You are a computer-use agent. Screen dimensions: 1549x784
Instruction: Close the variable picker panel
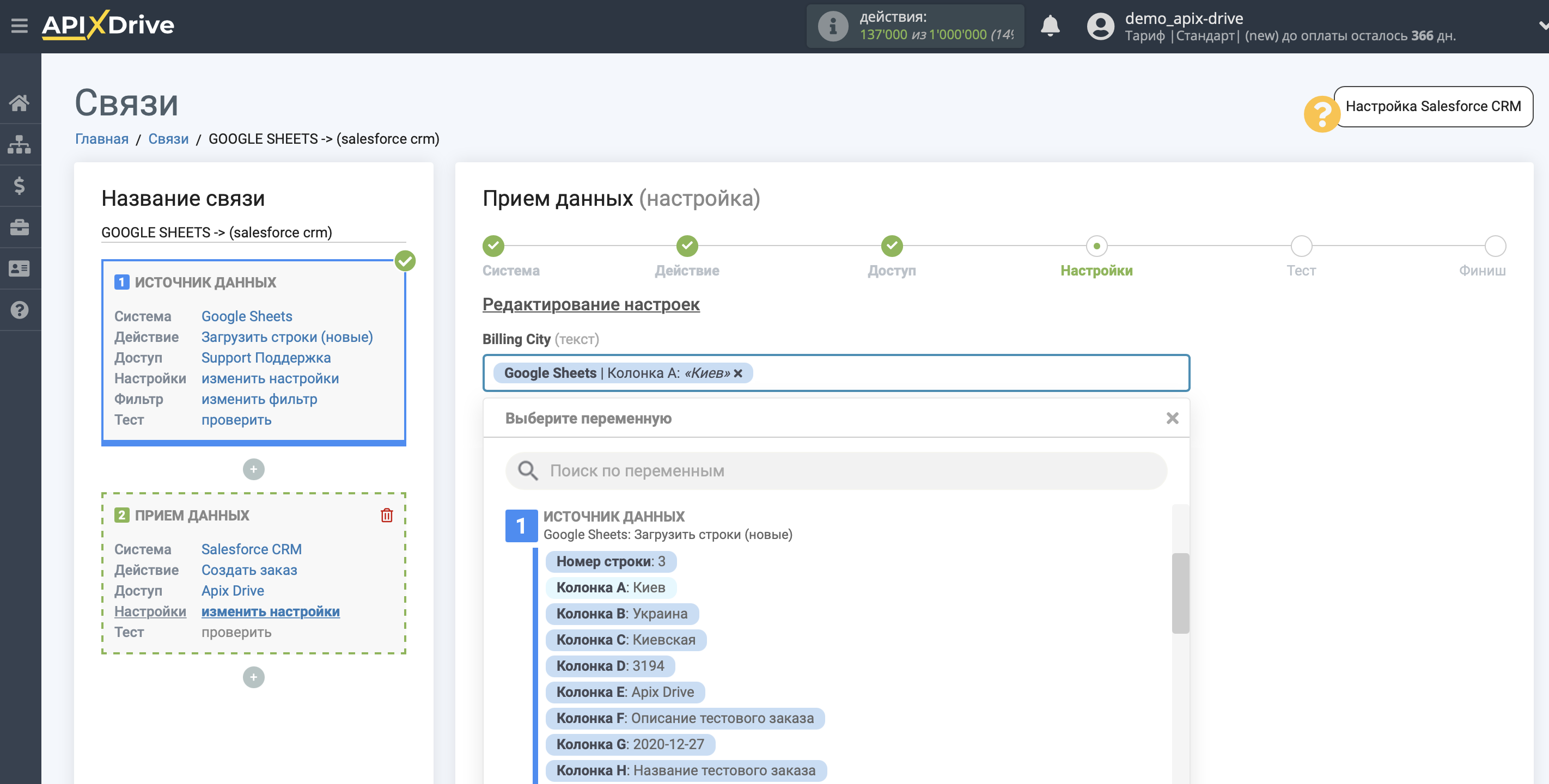click(x=1173, y=418)
